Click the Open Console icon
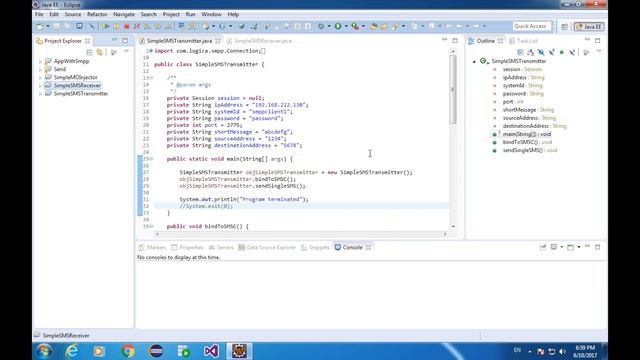640x360 pixels. pyautogui.click(x=571, y=247)
